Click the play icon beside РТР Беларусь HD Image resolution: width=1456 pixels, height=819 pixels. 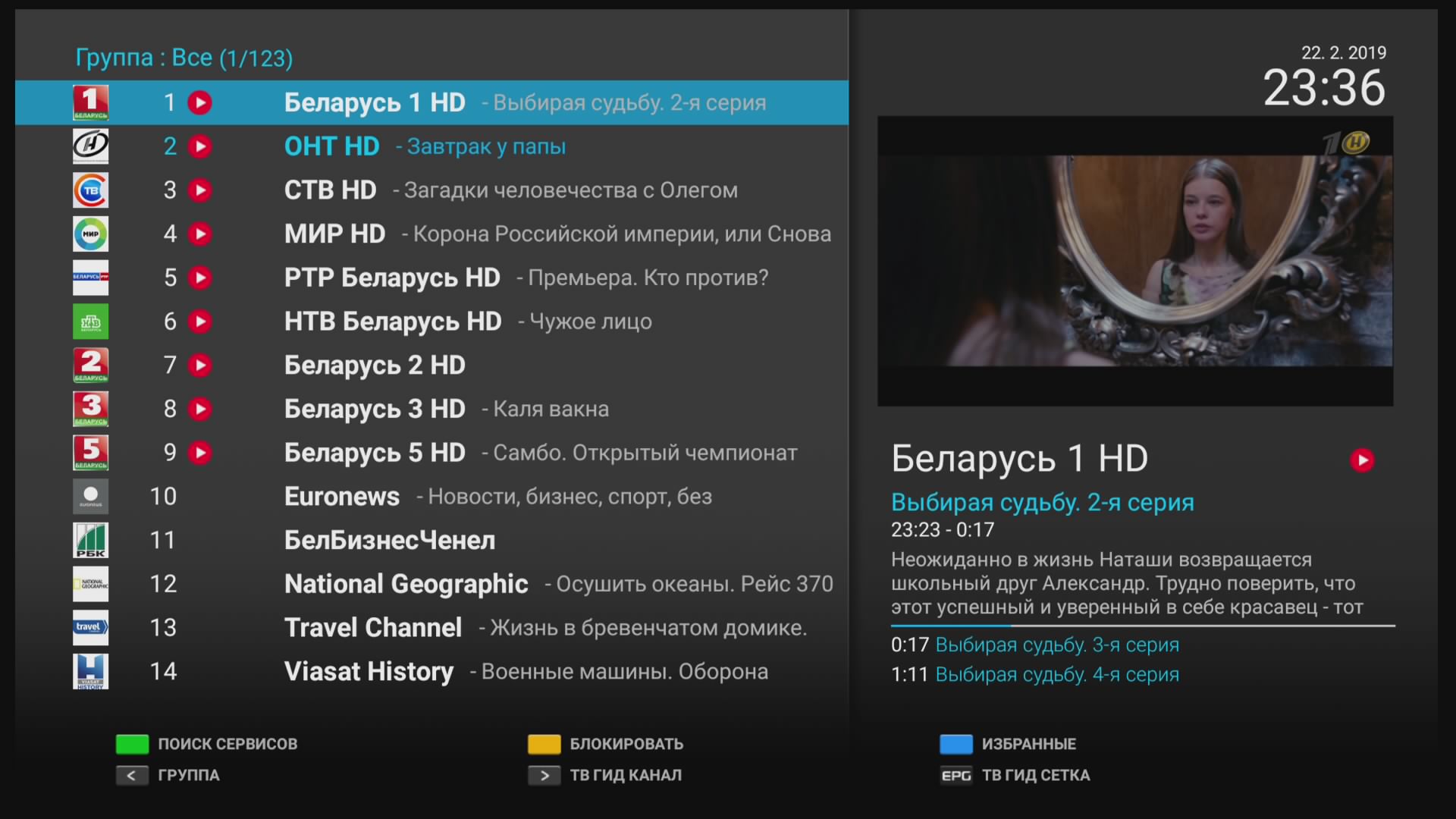(x=200, y=278)
